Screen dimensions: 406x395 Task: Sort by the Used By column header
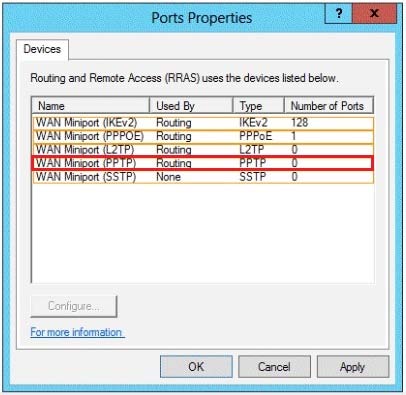[191, 106]
